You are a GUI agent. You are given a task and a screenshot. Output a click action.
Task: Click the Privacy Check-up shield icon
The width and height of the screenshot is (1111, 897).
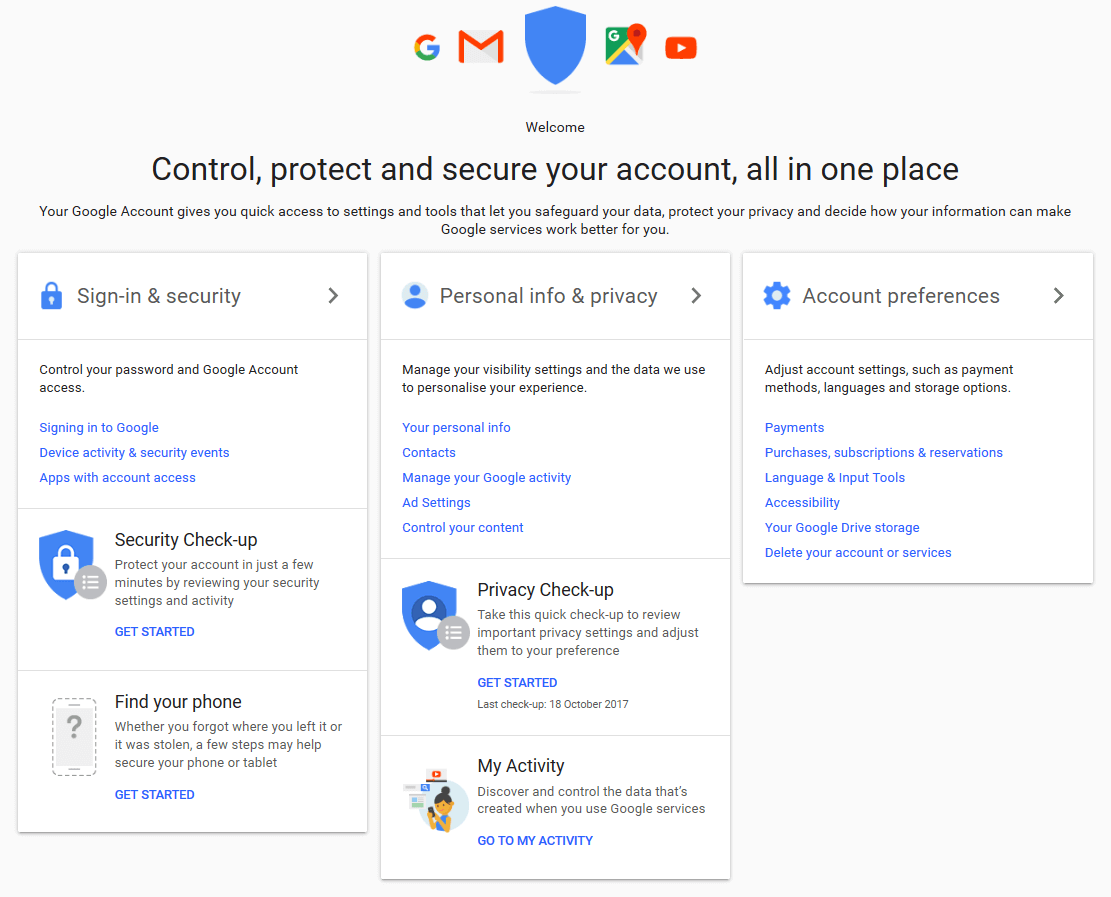432,616
